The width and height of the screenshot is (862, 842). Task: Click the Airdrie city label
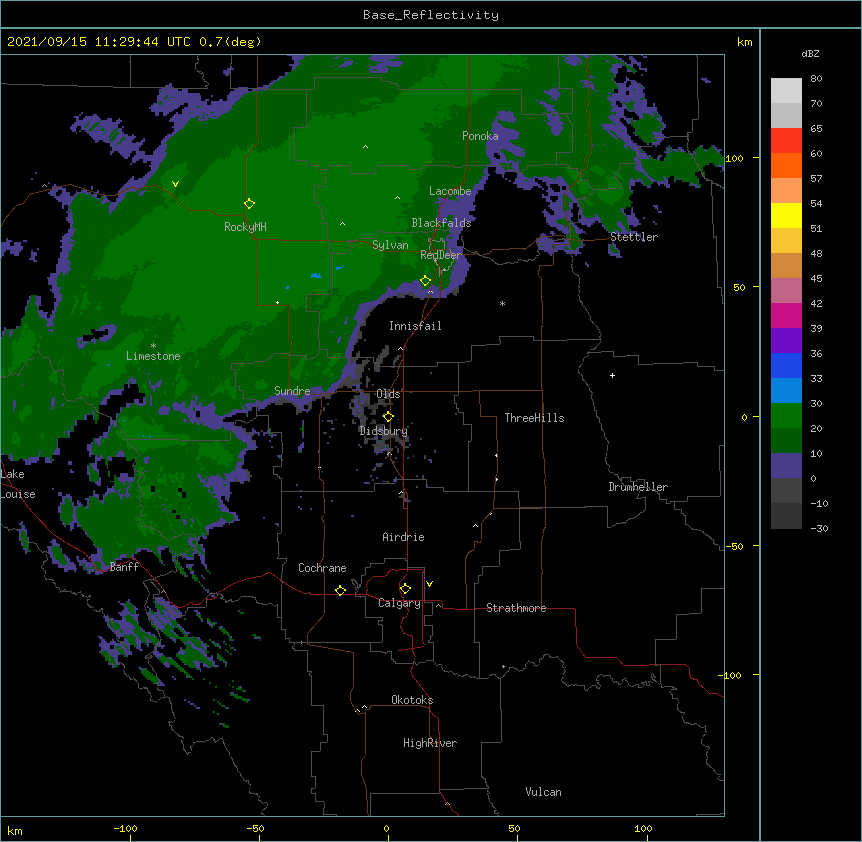click(x=403, y=537)
